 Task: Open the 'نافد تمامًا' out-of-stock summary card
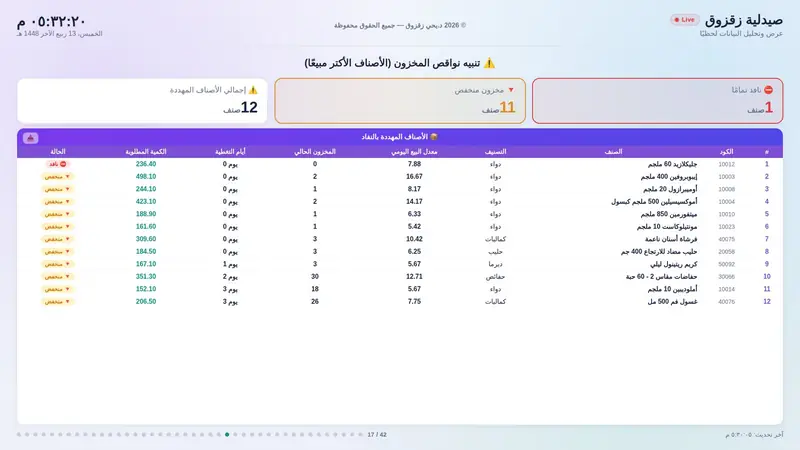[x=657, y=101]
